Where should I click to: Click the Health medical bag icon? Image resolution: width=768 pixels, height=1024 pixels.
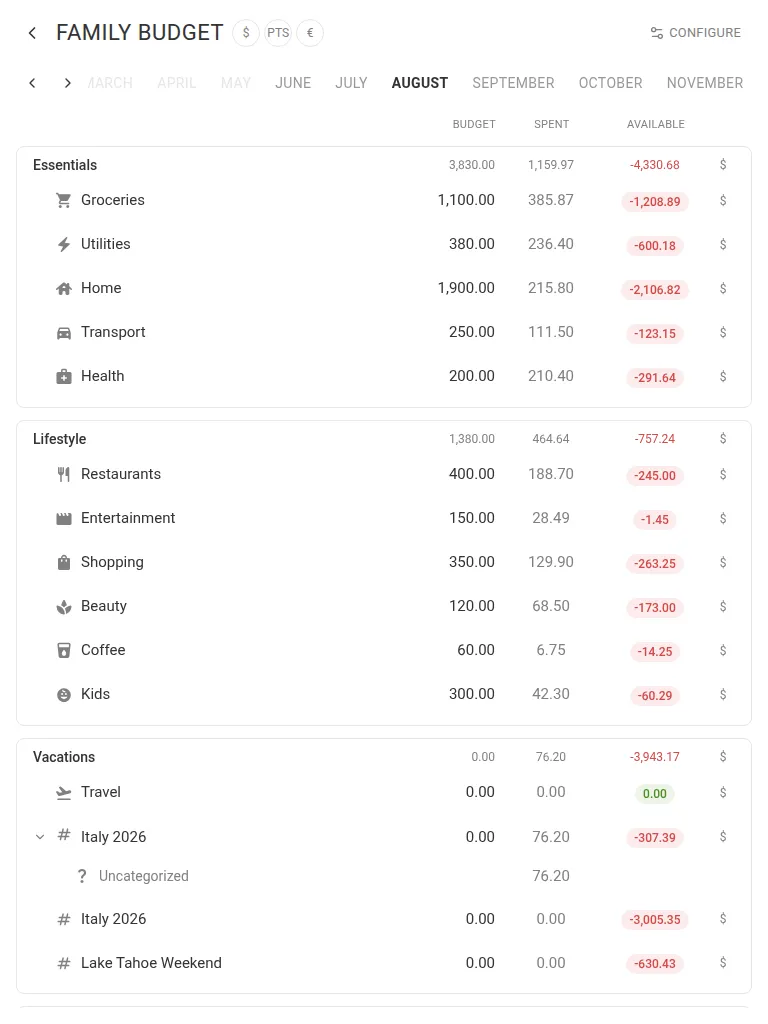point(63,377)
